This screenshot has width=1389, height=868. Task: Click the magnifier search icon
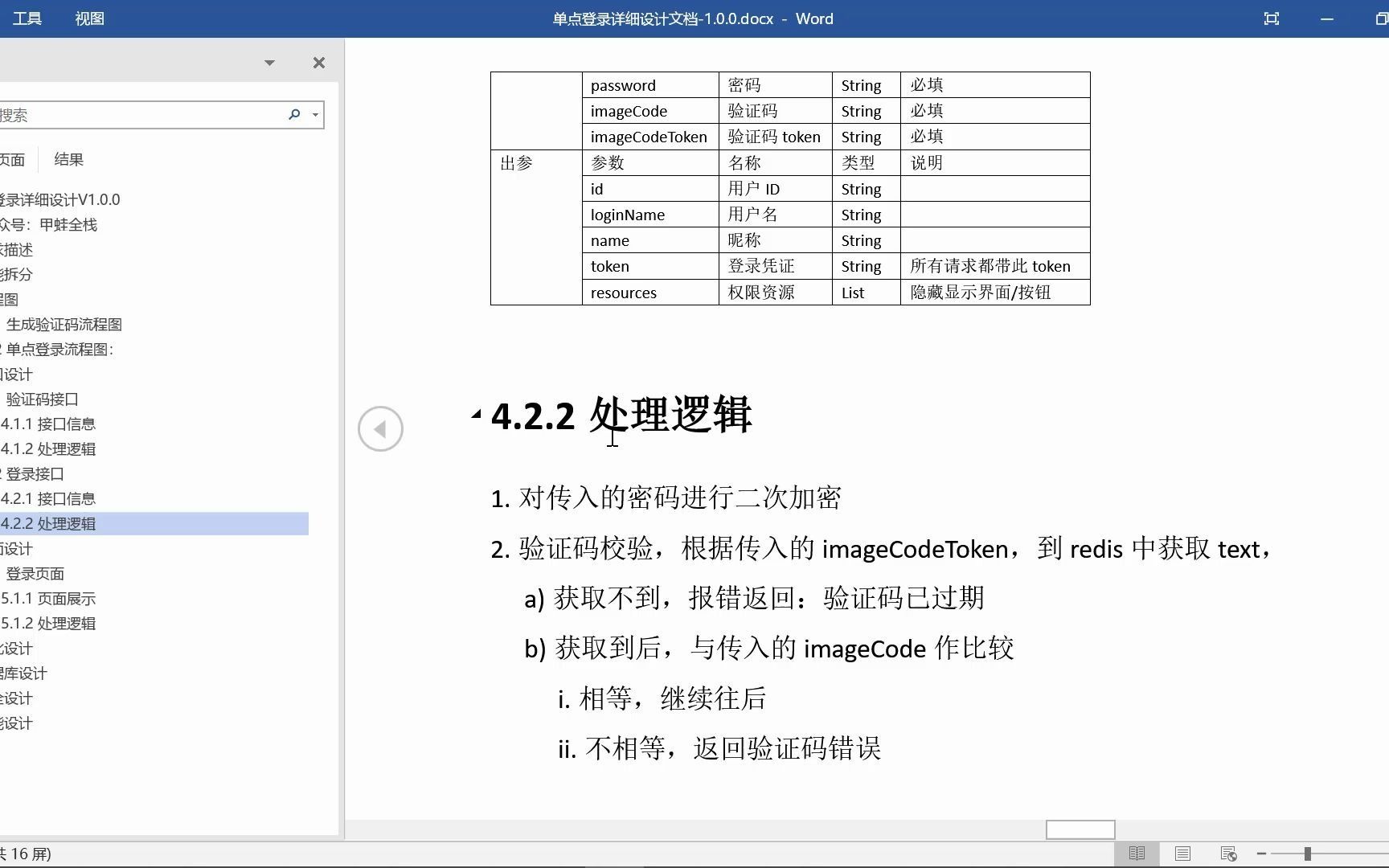294,115
